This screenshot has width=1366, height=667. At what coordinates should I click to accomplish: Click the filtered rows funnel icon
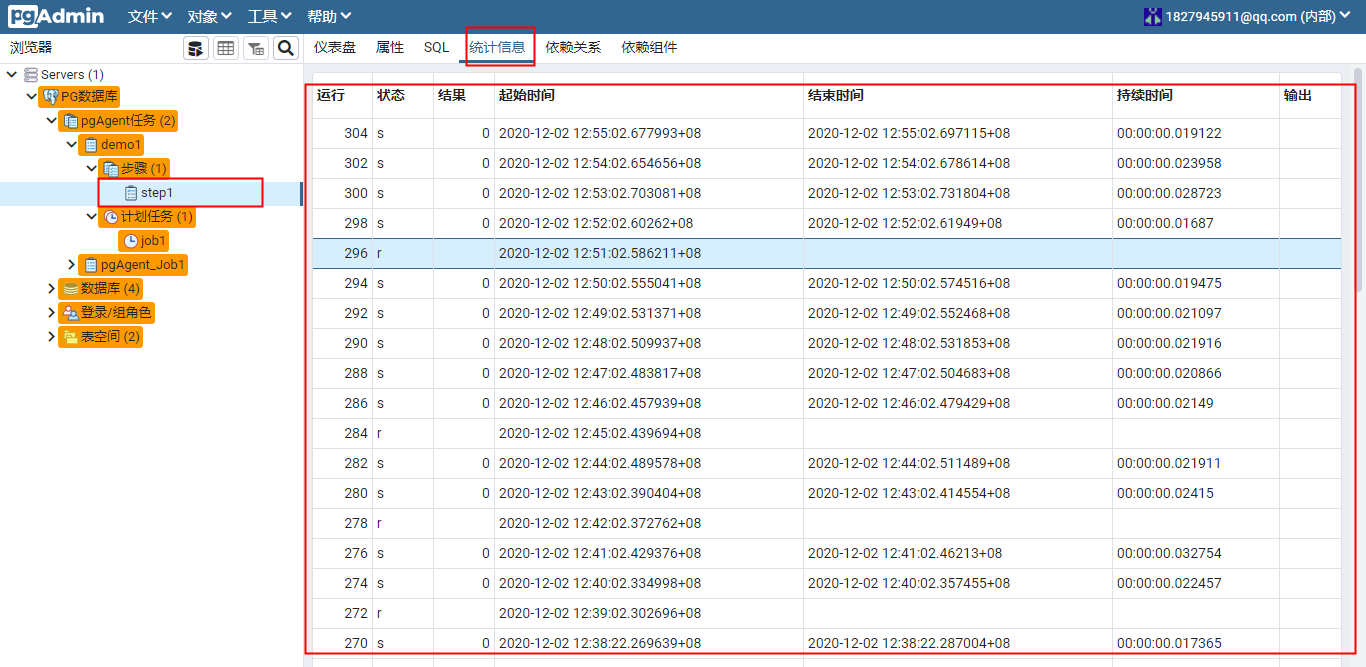(258, 47)
